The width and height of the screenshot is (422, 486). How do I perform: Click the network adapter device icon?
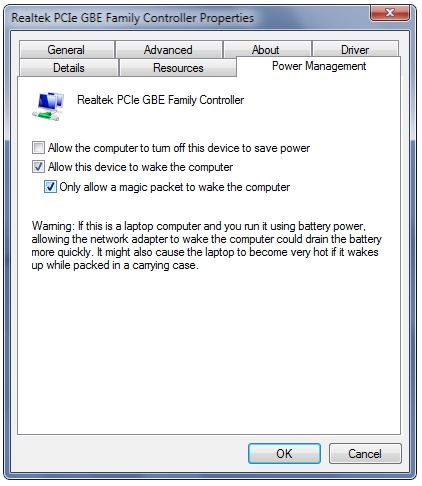click(x=48, y=106)
